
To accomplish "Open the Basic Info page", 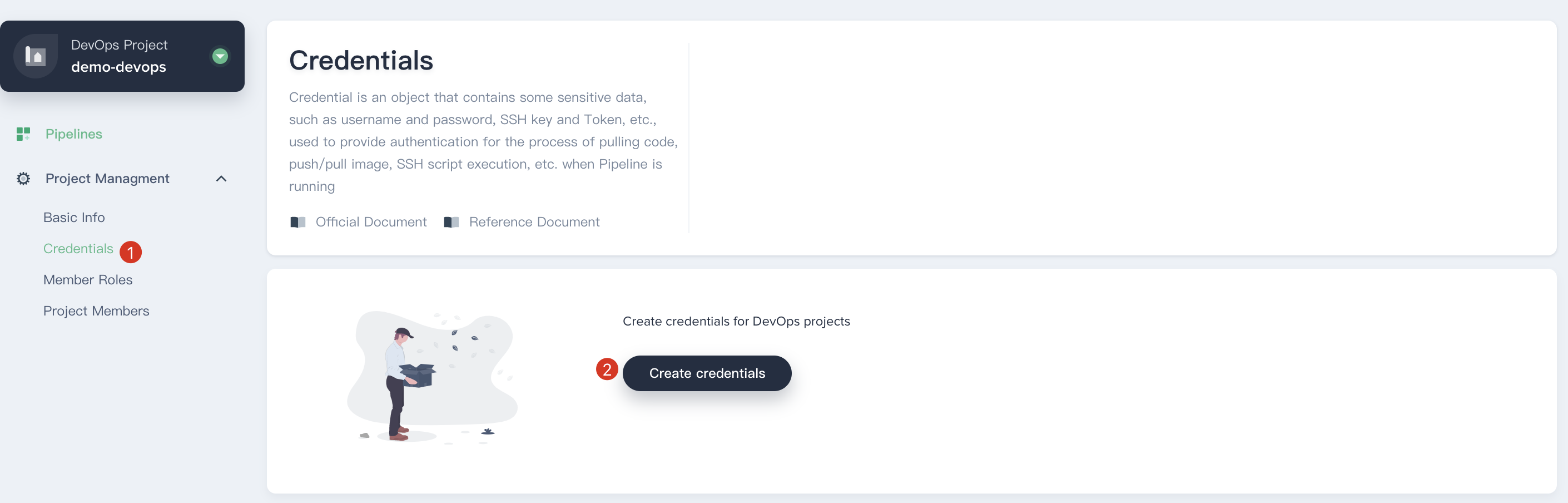I will tap(73, 218).
